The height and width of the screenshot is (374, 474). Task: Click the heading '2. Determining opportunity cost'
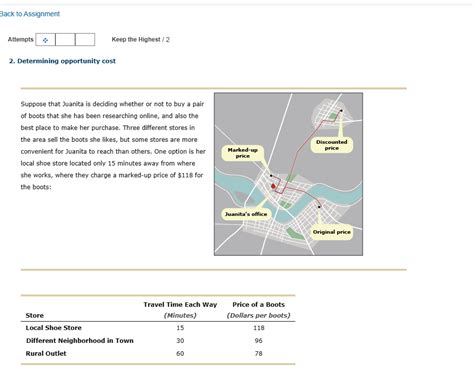tap(62, 61)
